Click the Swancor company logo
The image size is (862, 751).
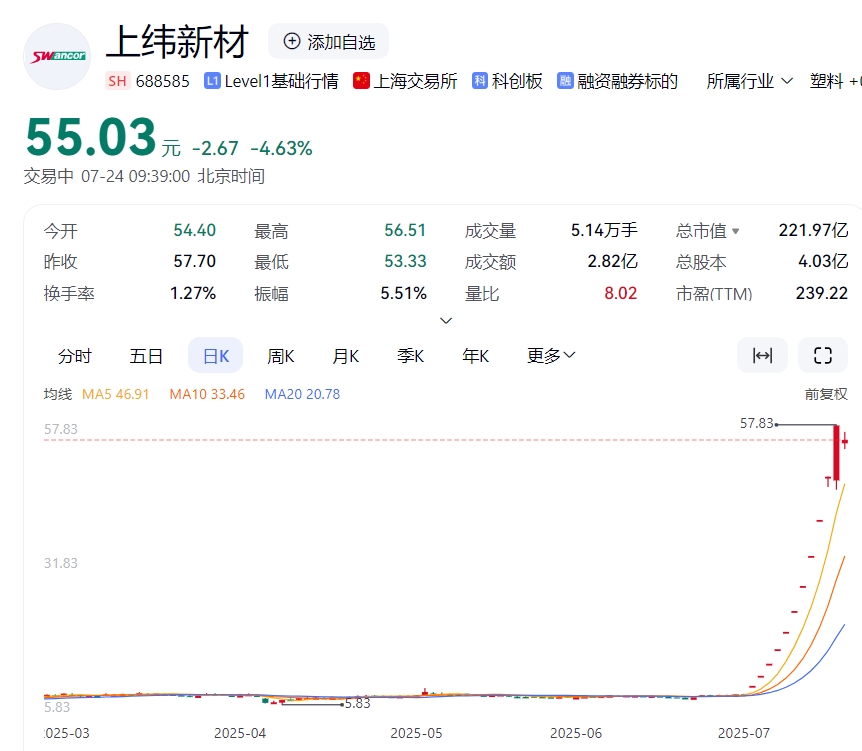[57, 57]
